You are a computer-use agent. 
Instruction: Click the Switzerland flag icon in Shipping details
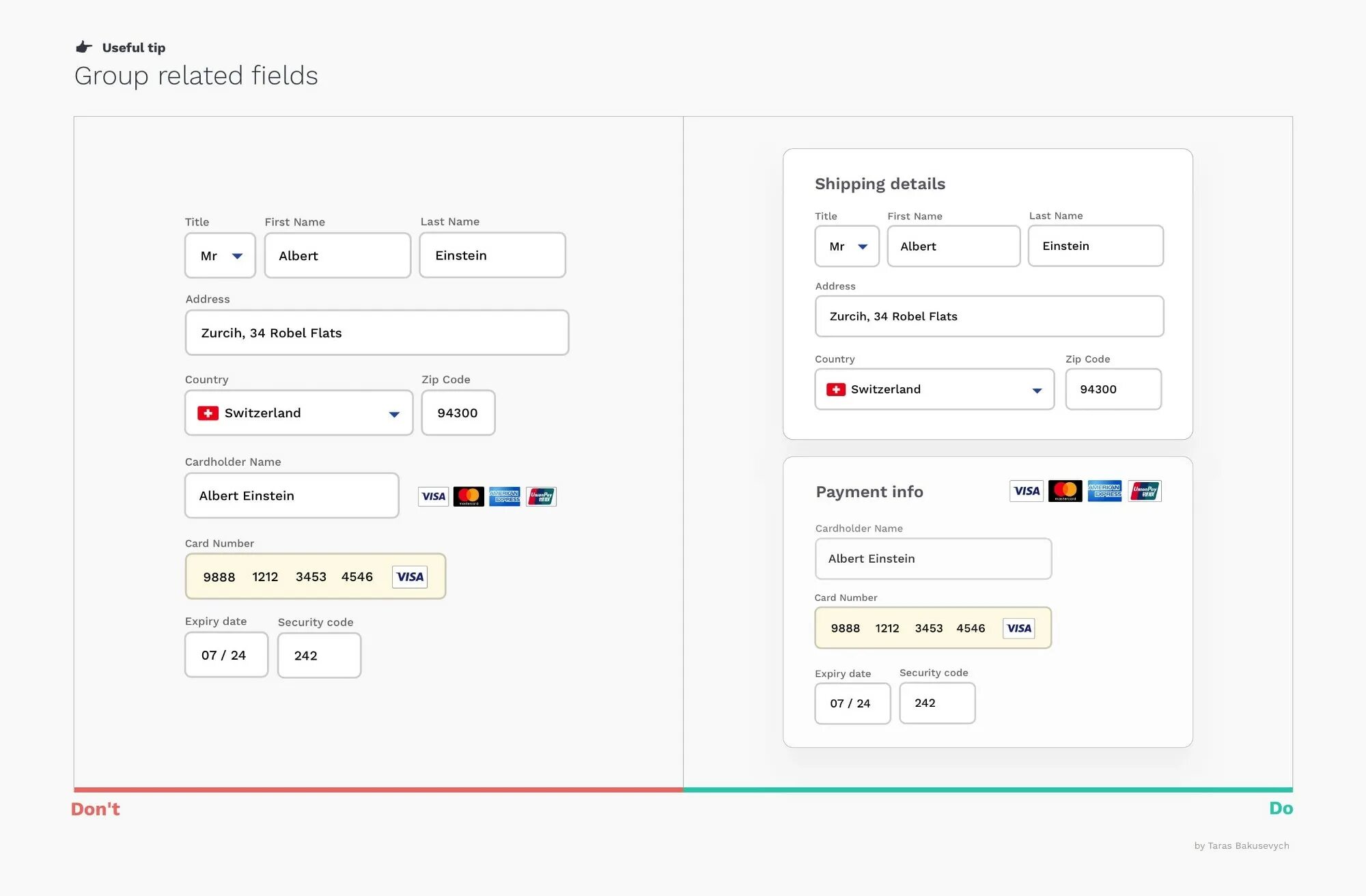click(836, 389)
